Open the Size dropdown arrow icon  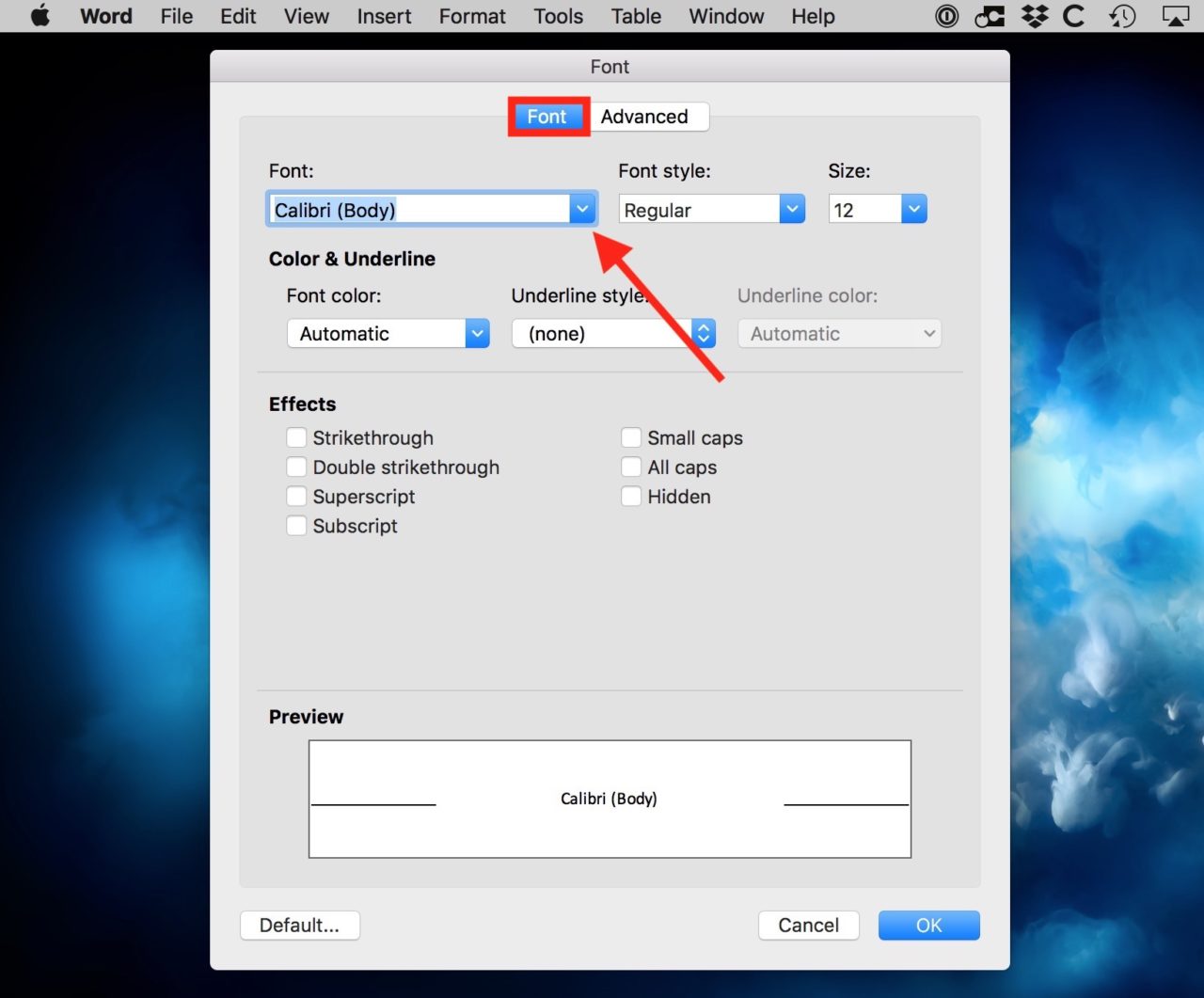tap(913, 209)
